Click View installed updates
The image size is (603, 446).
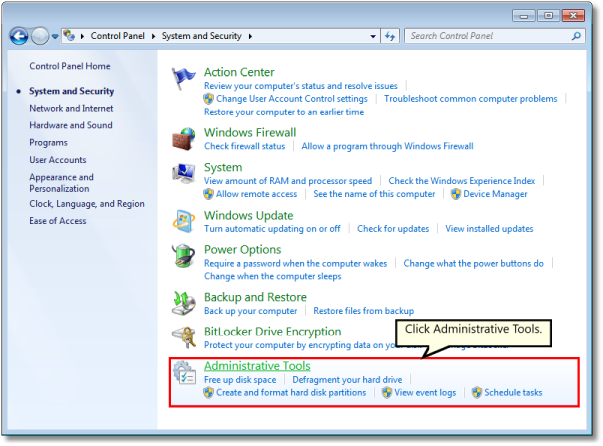489,229
